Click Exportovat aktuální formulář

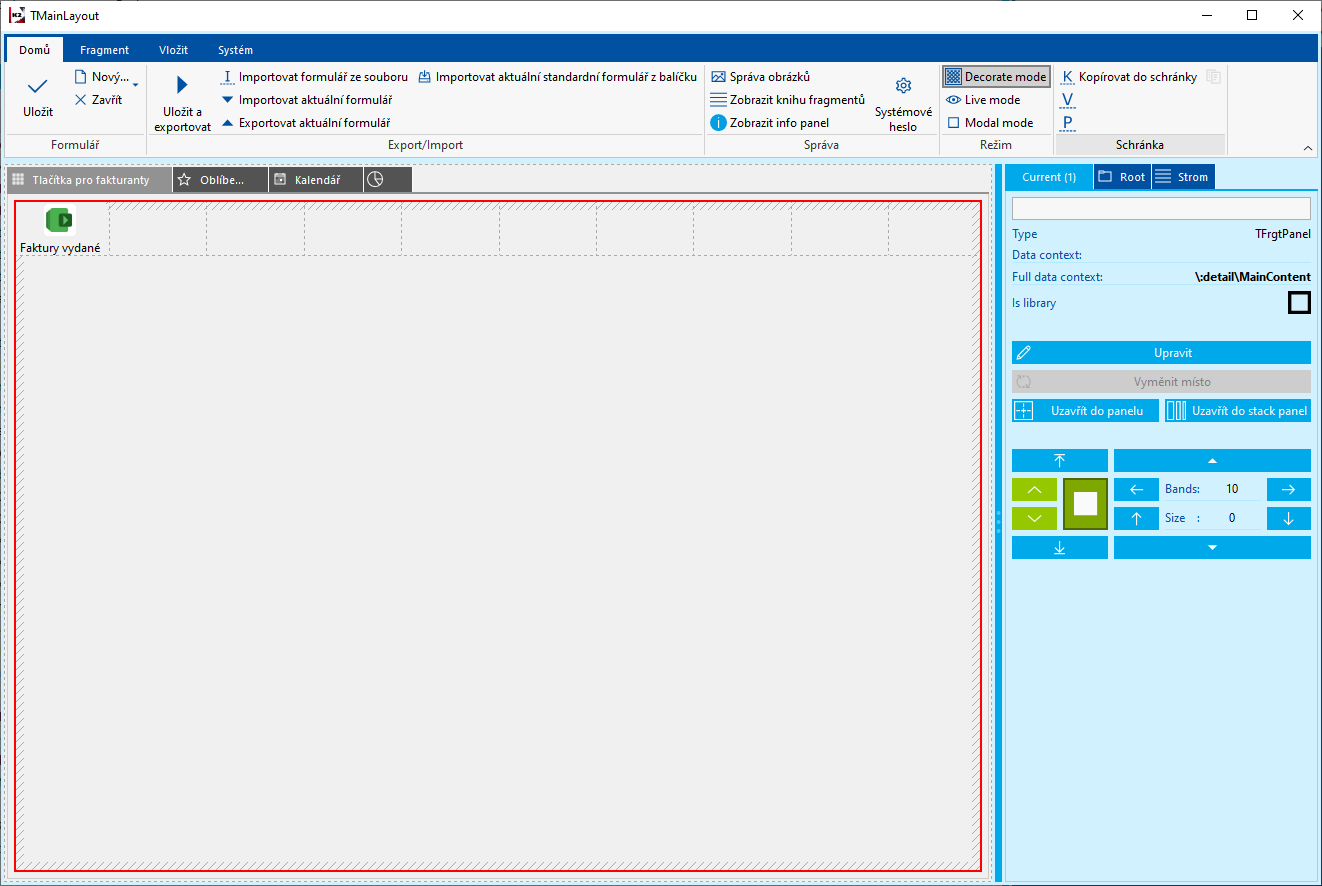[305, 123]
